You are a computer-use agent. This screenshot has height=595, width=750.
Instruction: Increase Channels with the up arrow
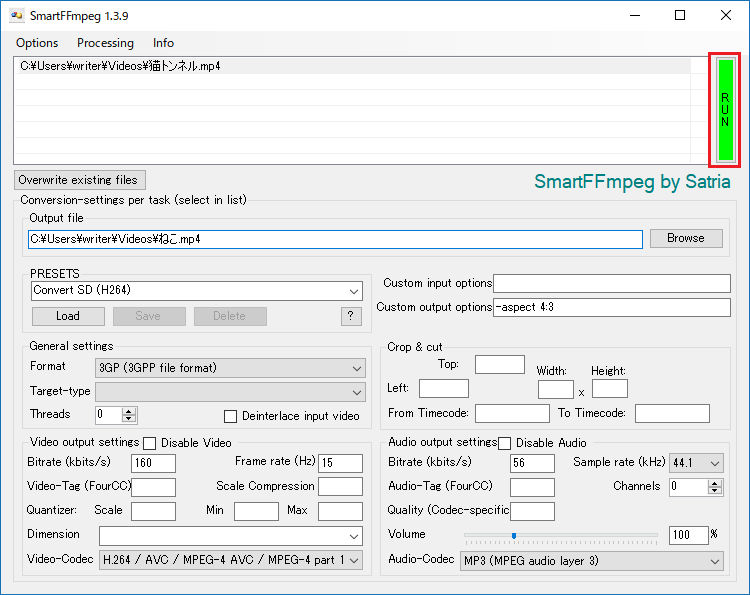tap(715, 484)
